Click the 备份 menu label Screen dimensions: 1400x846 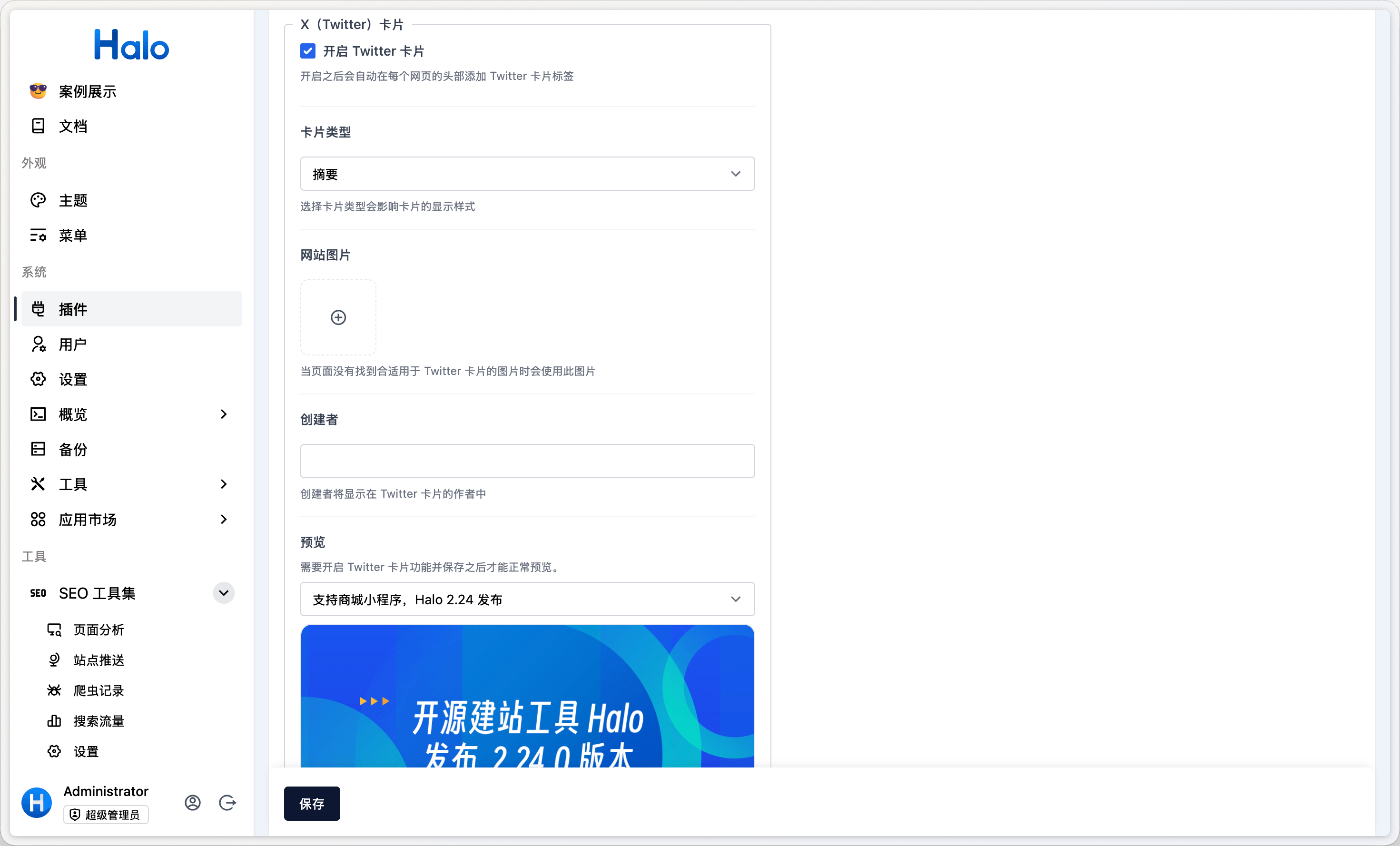[73, 450]
